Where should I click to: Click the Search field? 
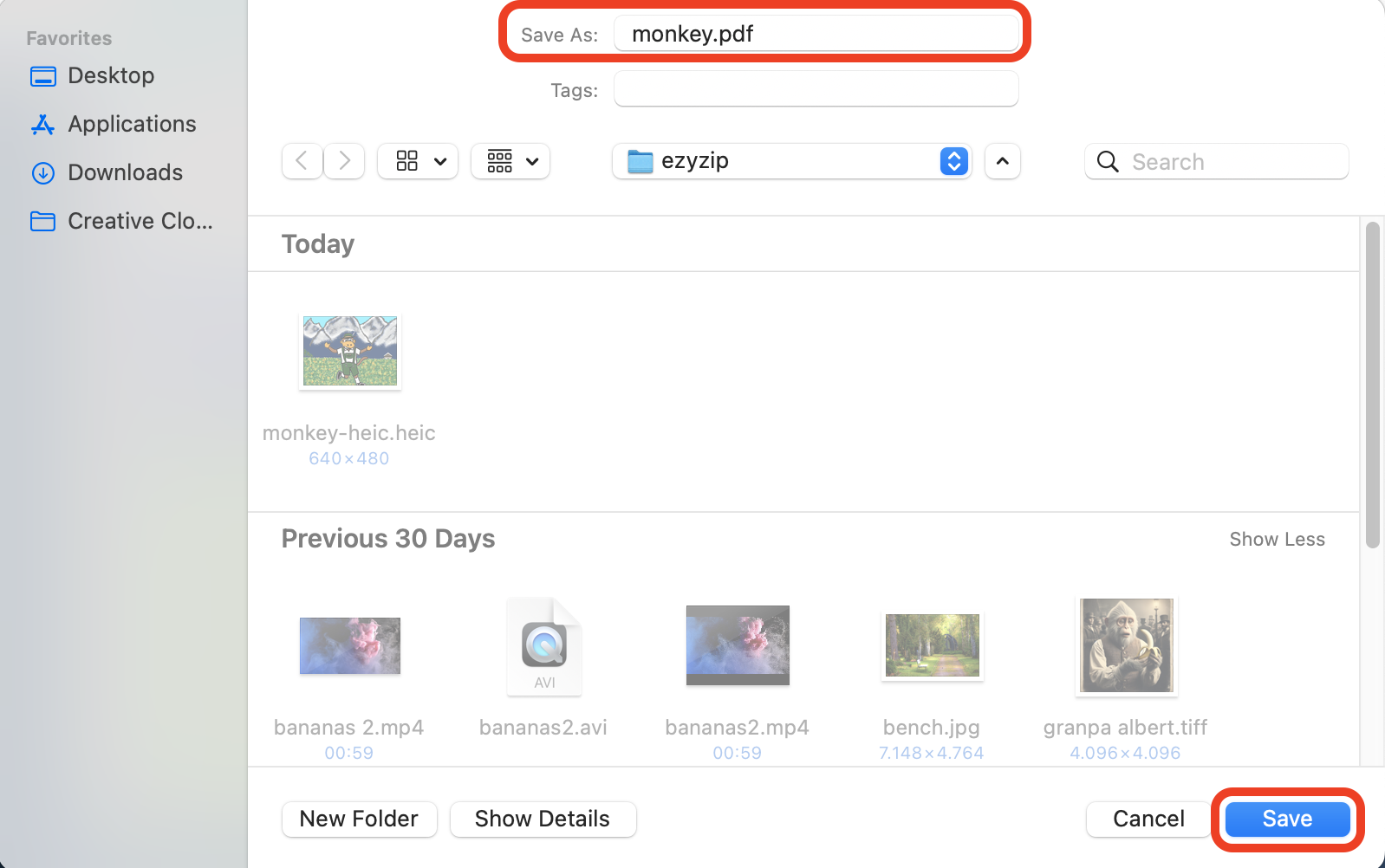(1217, 161)
